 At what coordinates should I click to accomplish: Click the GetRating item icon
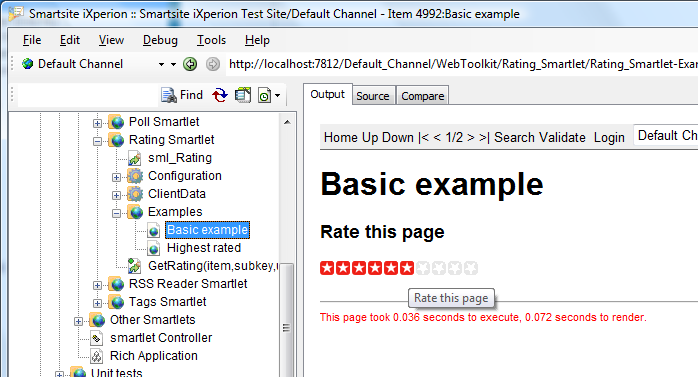134,266
